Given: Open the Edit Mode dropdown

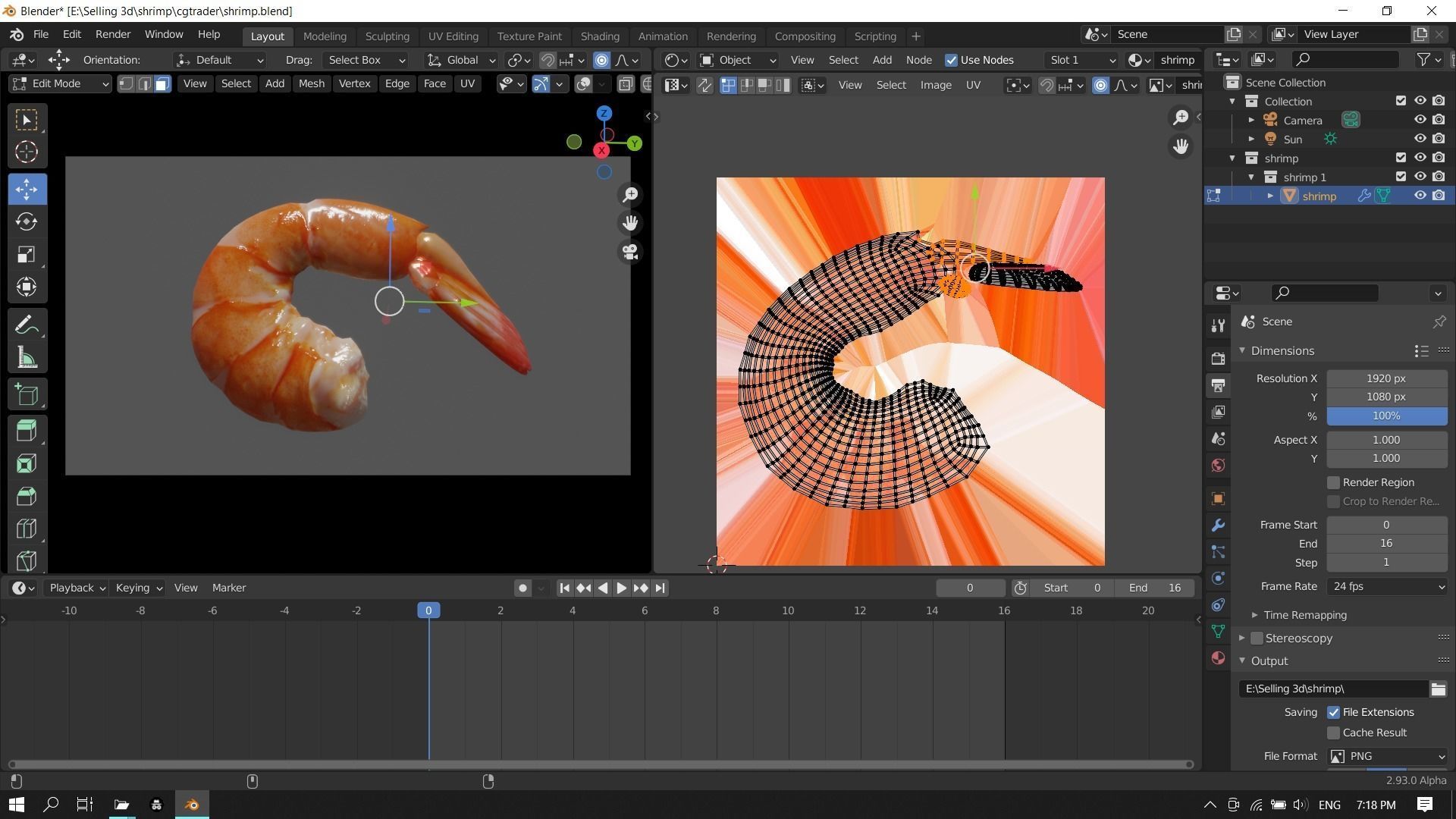Looking at the screenshot, I should click(x=60, y=83).
